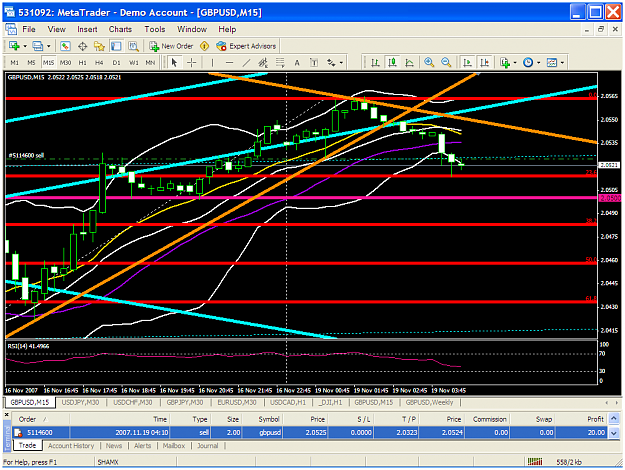The width and height of the screenshot is (625, 470).
Task: Select the arrow cursor tool
Action: tap(174, 63)
